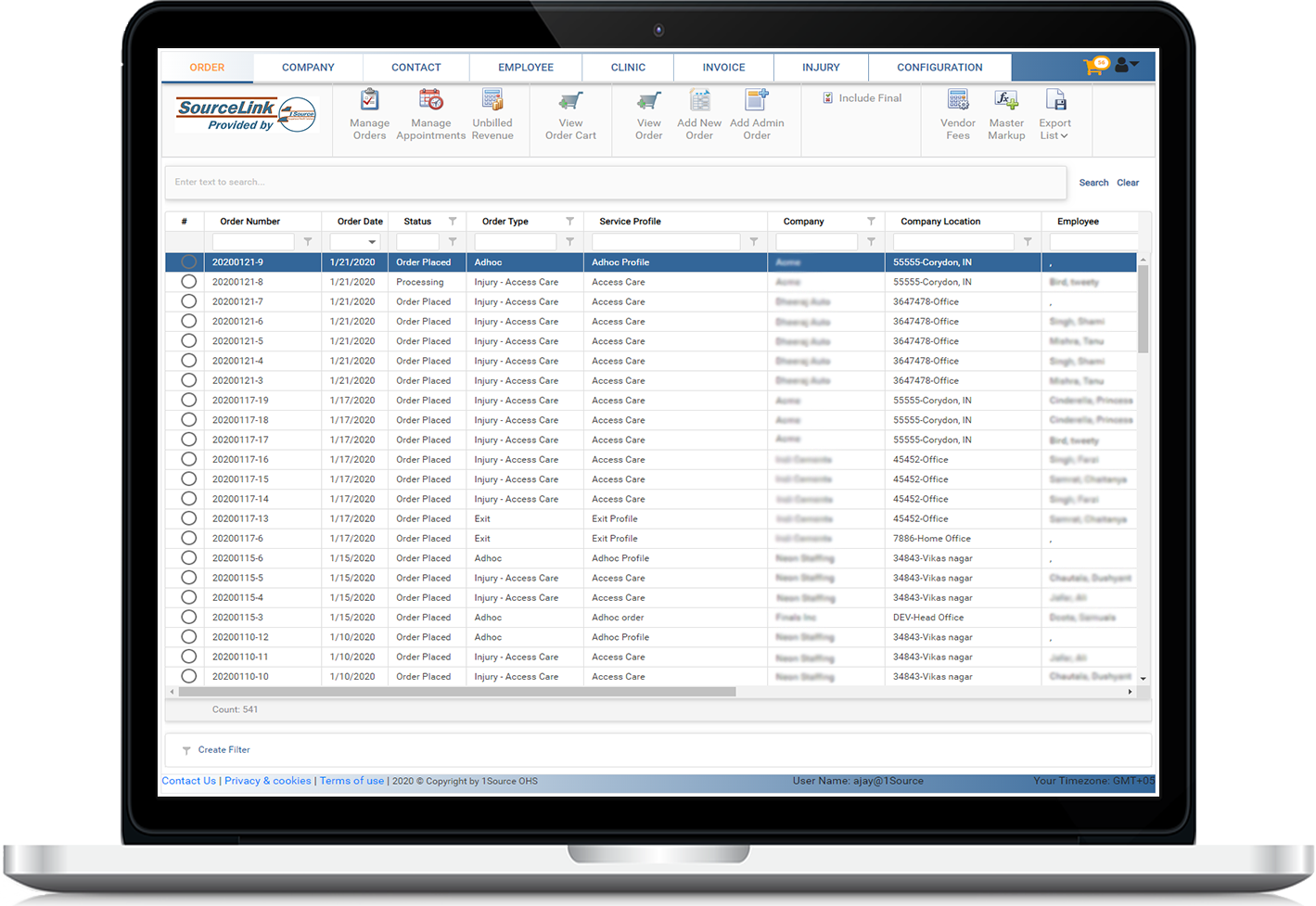Open Manage Orders icon
1316x906 pixels.
[x=369, y=101]
